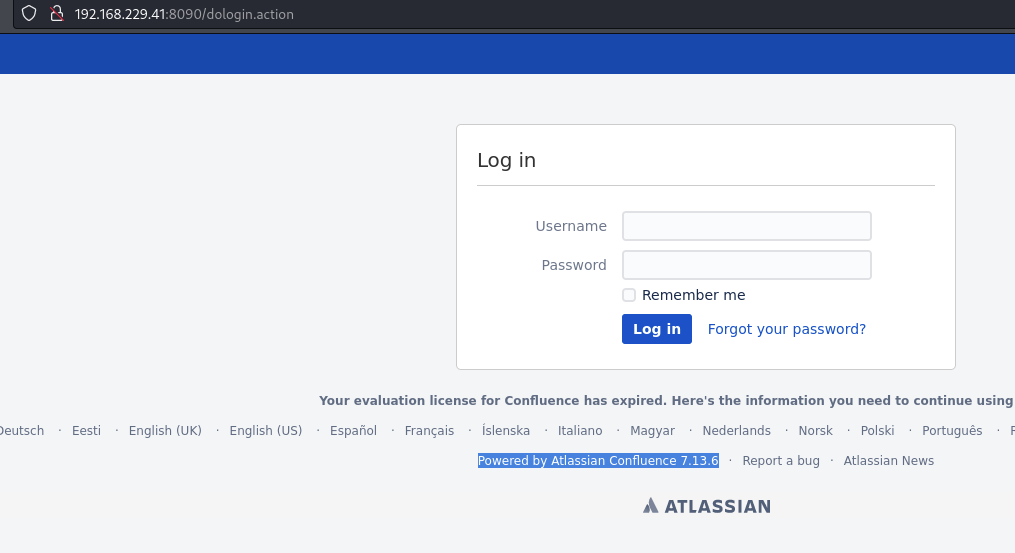Click the Username input field
1015x553 pixels.
click(x=746, y=226)
